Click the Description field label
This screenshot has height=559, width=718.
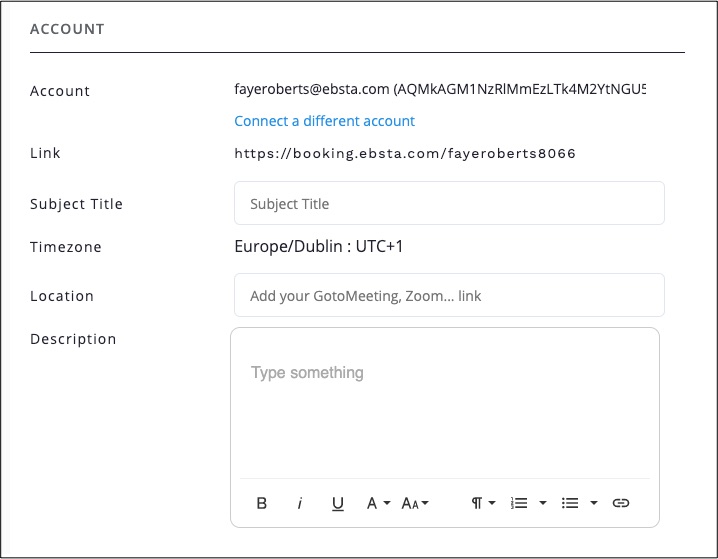pos(73,339)
